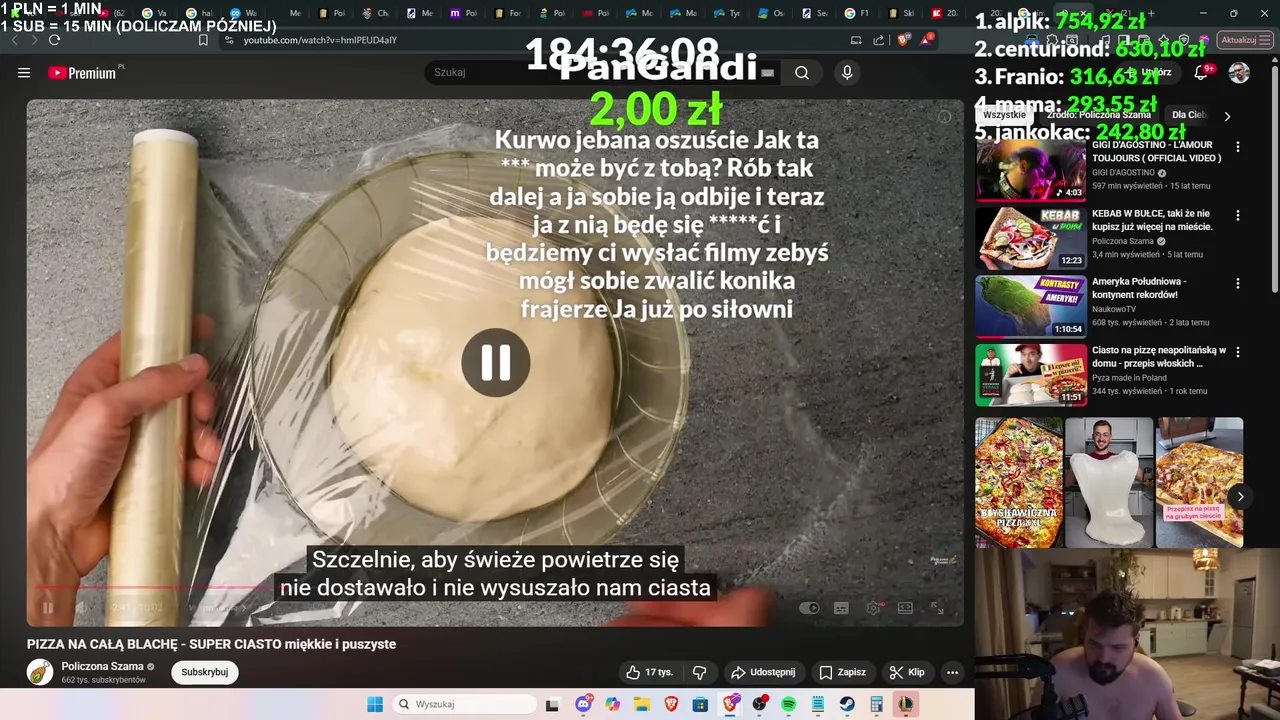Save video with Zapisz button
Screen dimensions: 1280x720
pos(842,672)
